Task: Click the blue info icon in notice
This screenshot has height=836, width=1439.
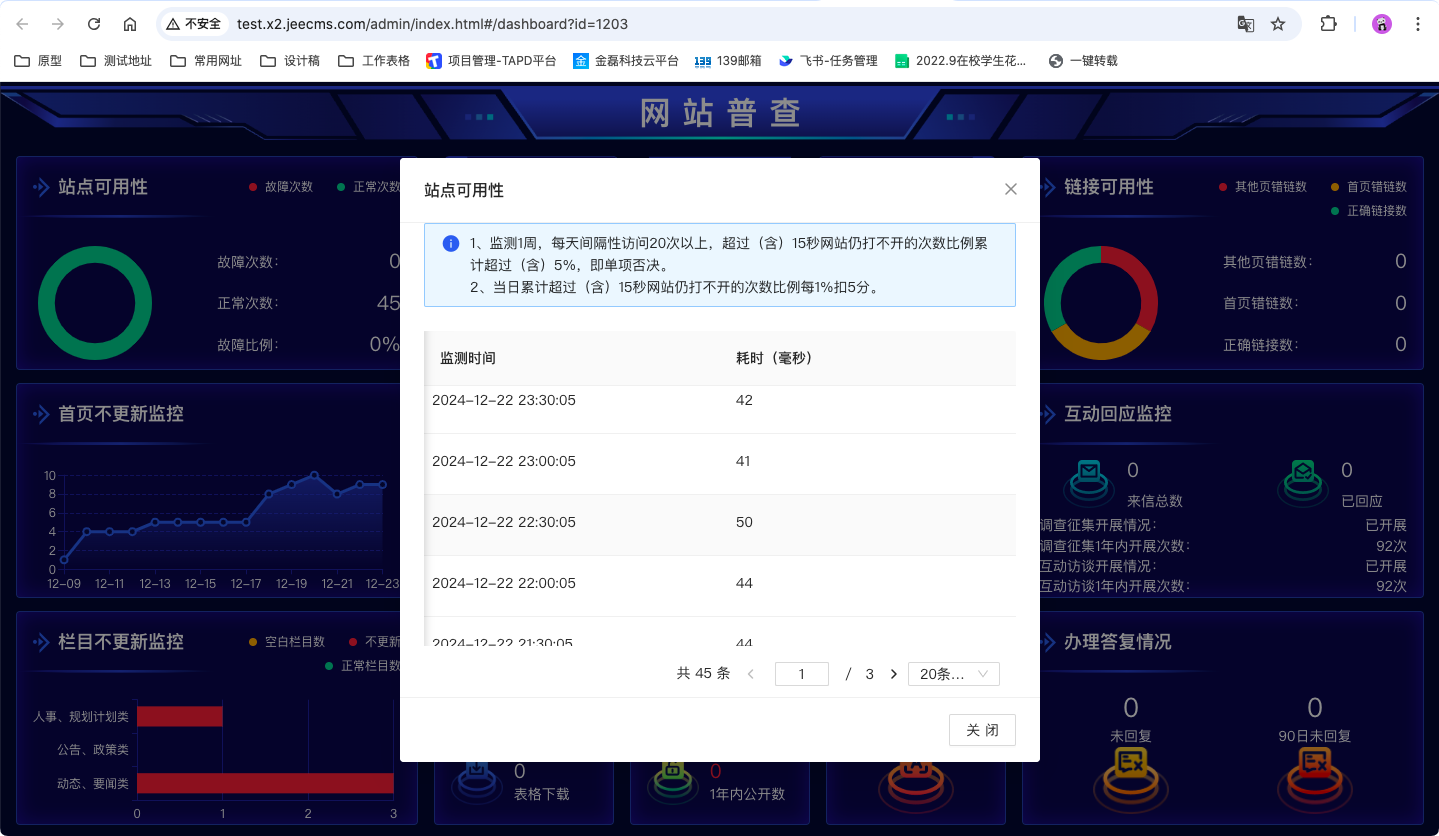Action: [451, 244]
